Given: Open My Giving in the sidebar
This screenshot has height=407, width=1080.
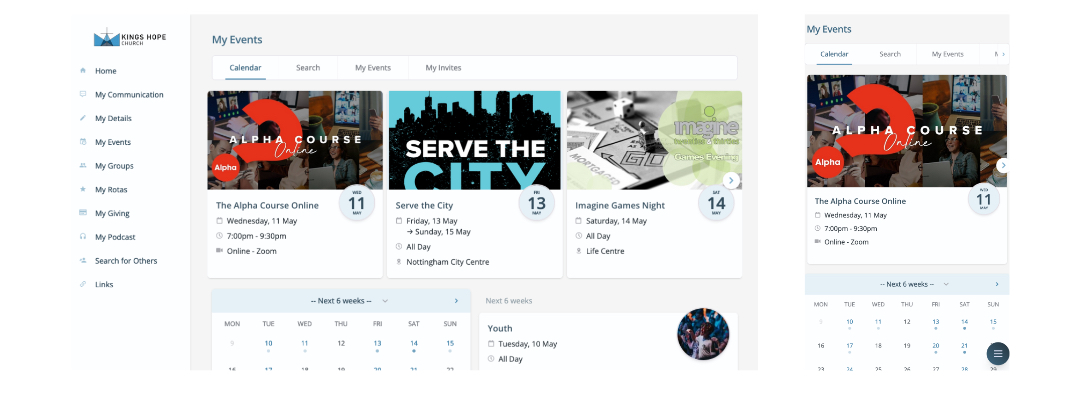Looking at the screenshot, I should point(112,213).
